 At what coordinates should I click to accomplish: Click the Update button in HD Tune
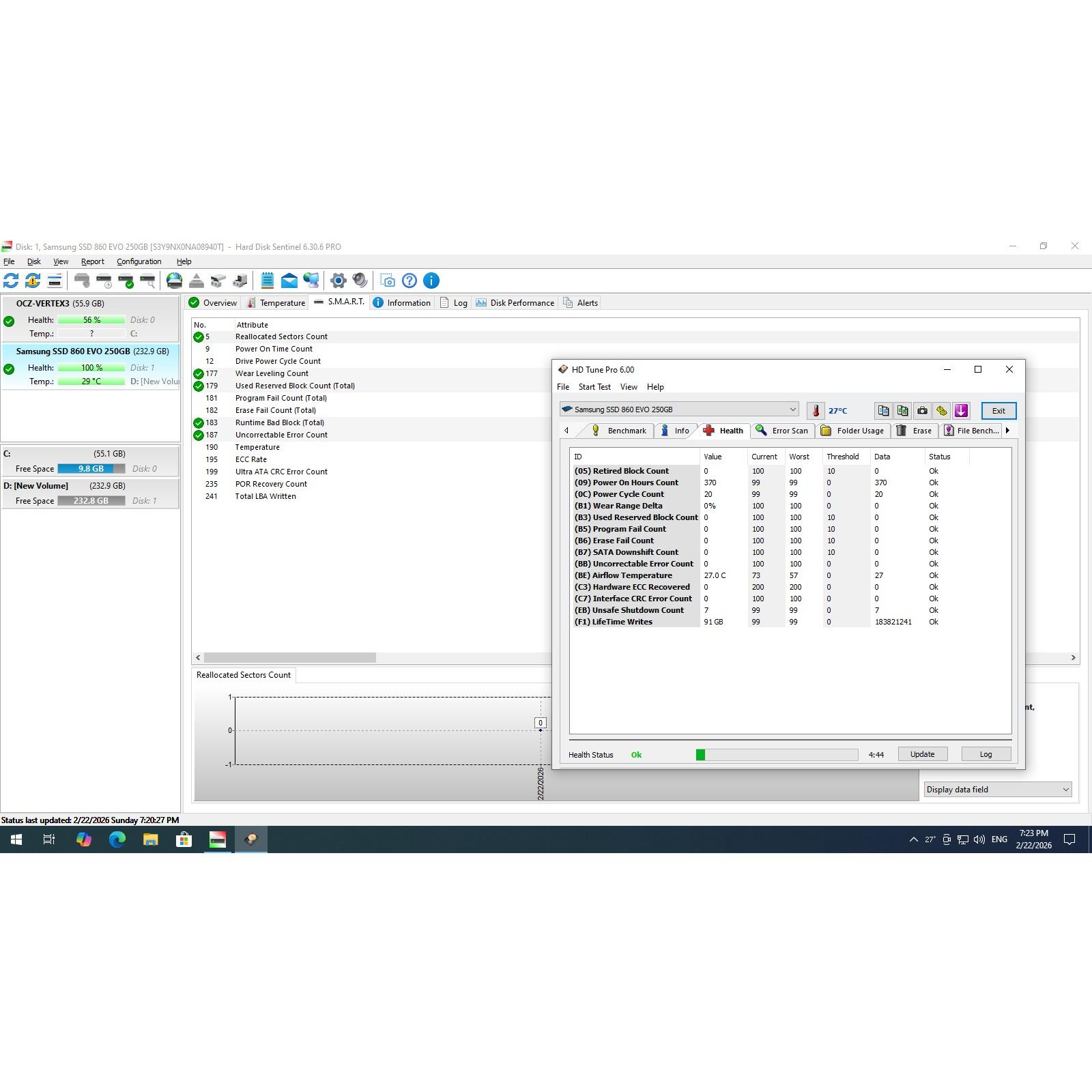coord(922,754)
